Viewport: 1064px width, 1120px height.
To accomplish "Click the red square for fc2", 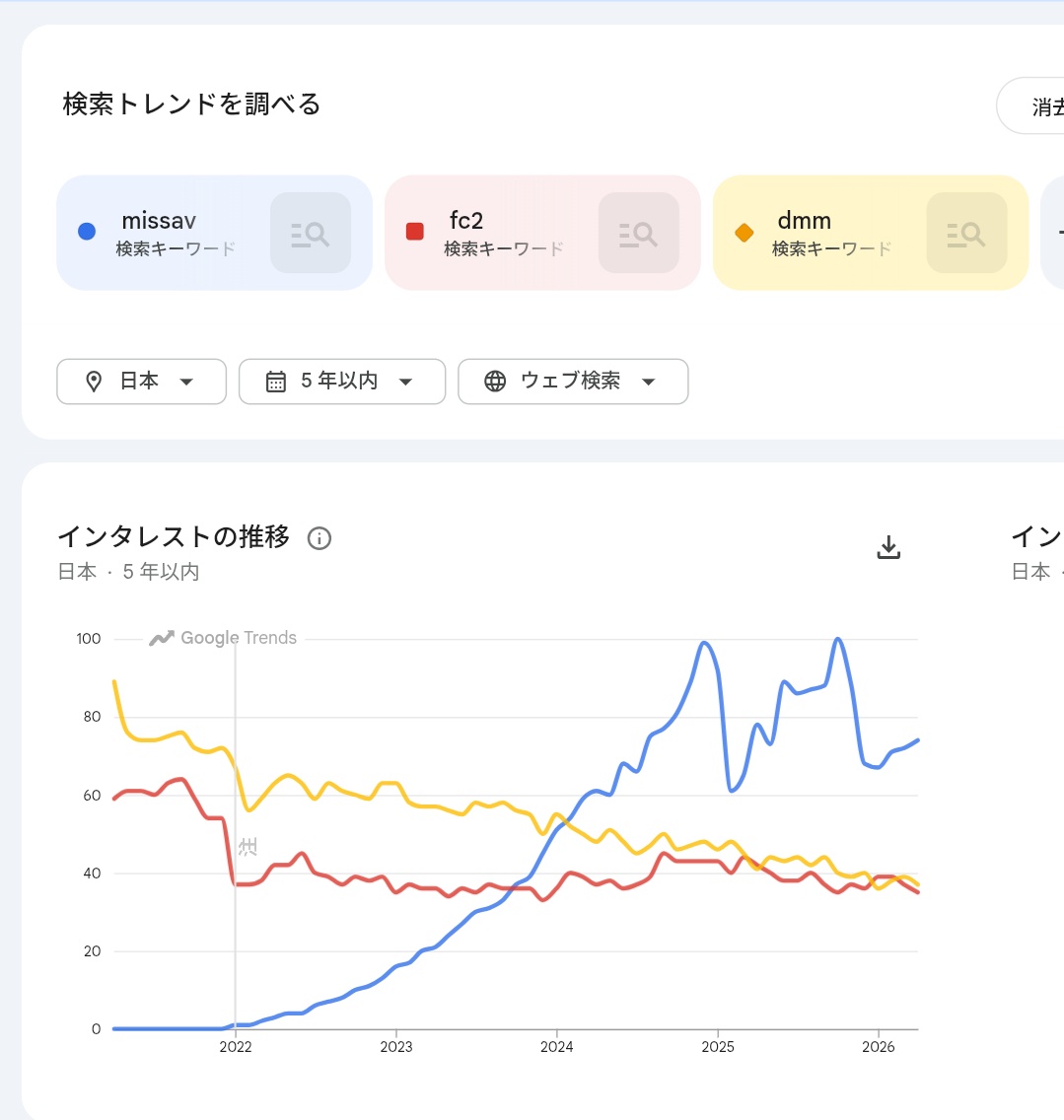I will click(x=415, y=232).
